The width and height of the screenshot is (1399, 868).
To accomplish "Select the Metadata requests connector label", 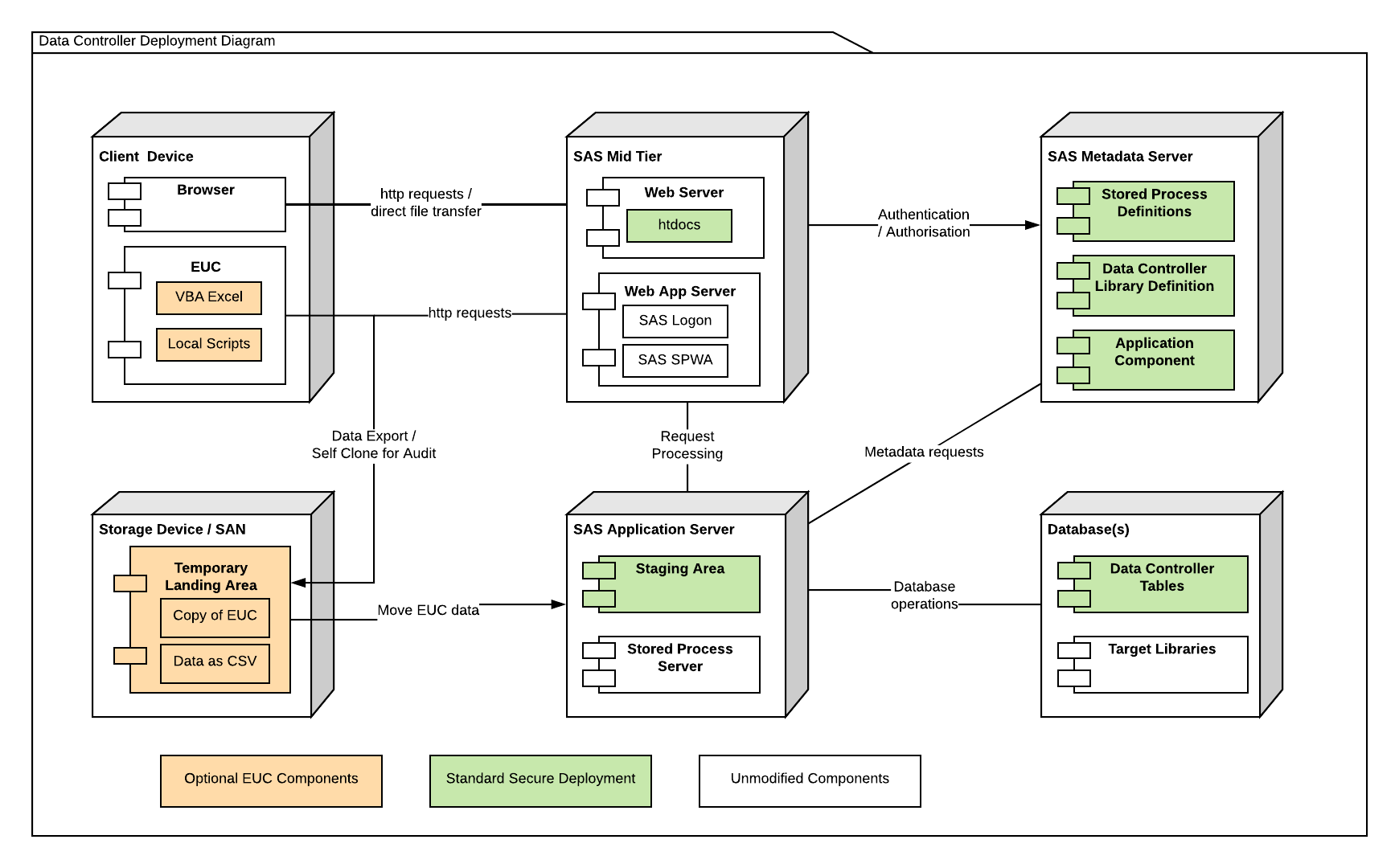I will click(x=923, y=452).
